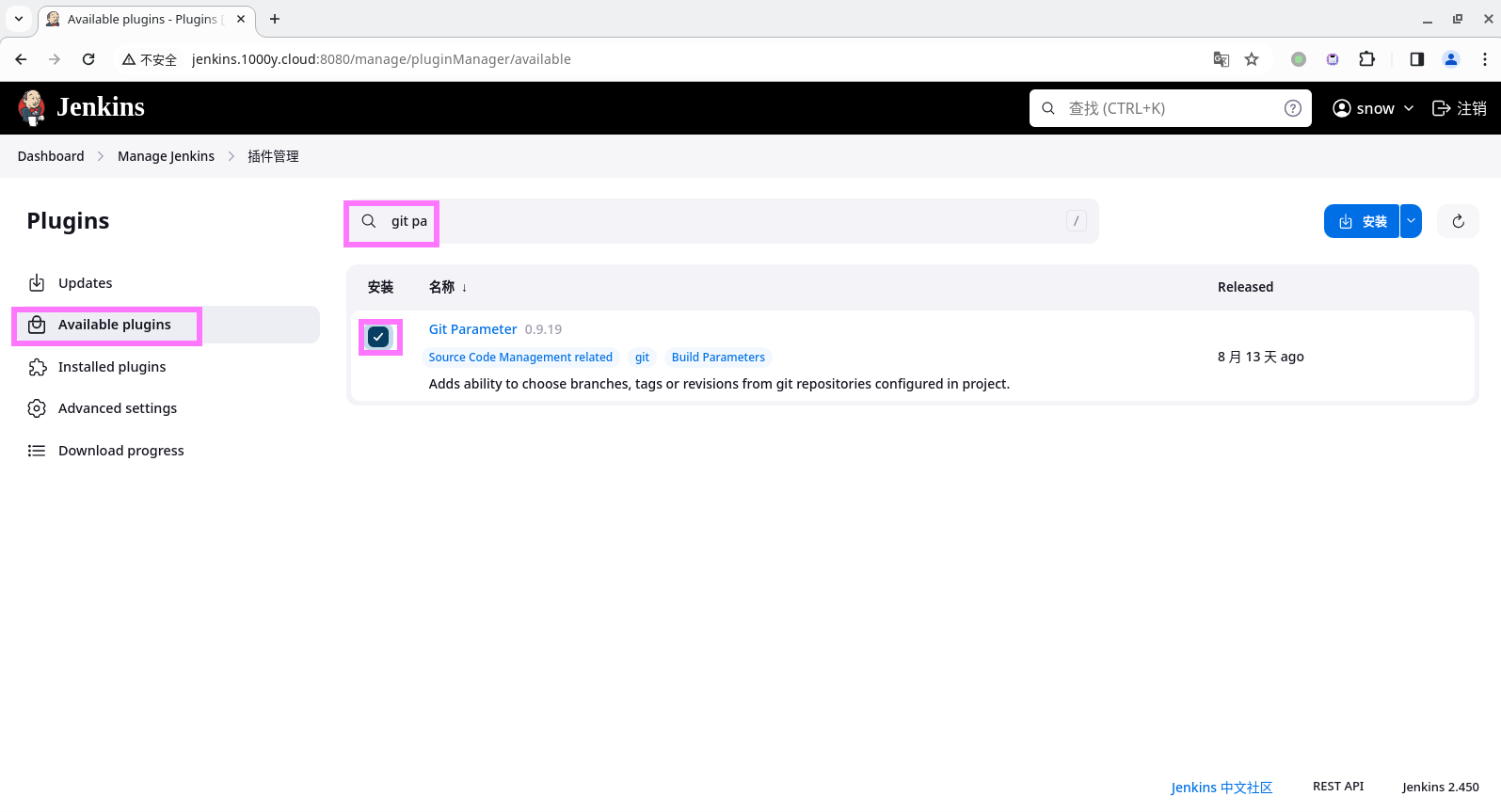
Task: Click the Released column header
Action: pos(1245,287)
